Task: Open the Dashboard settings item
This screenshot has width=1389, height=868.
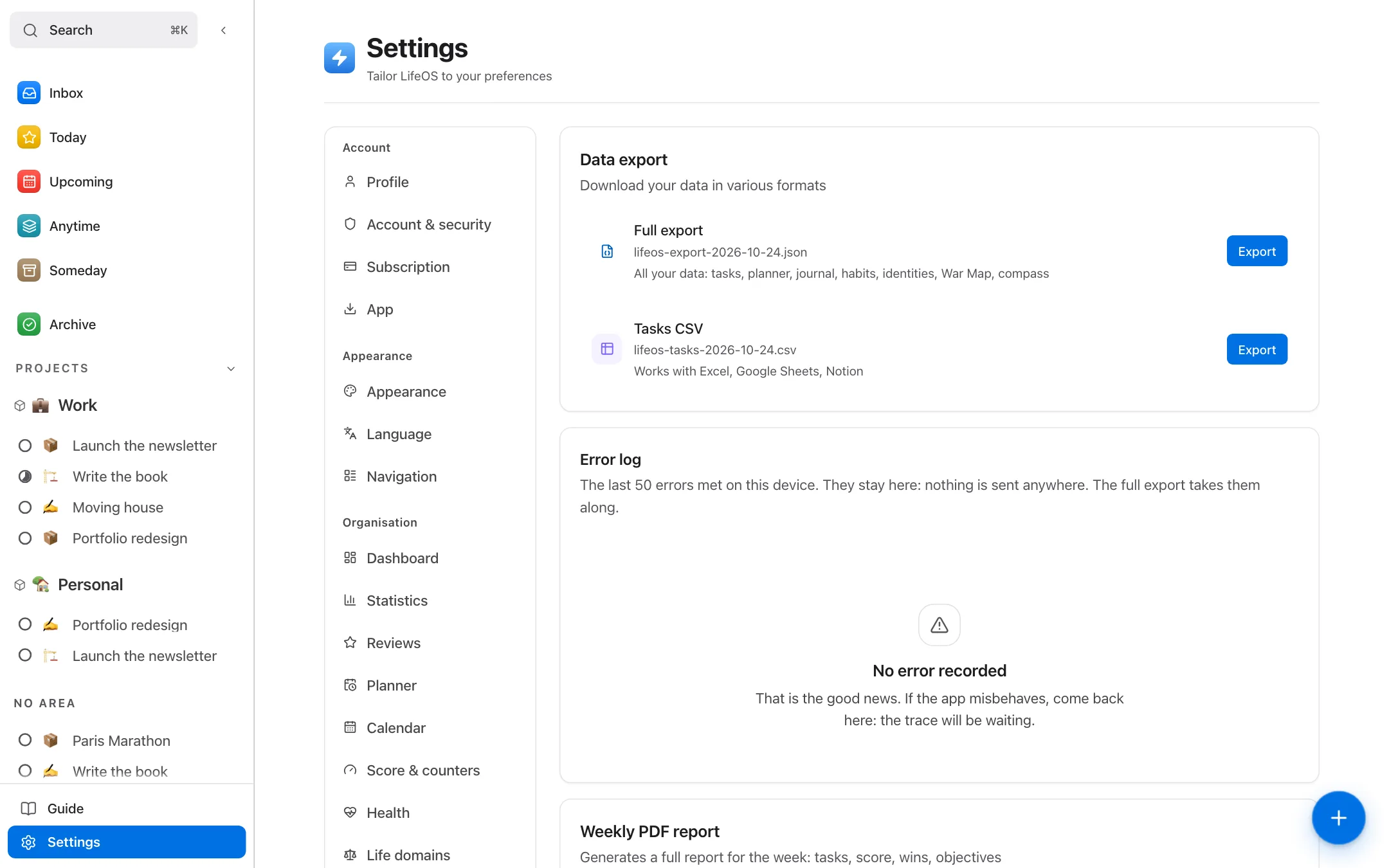Action: (430, 558)
